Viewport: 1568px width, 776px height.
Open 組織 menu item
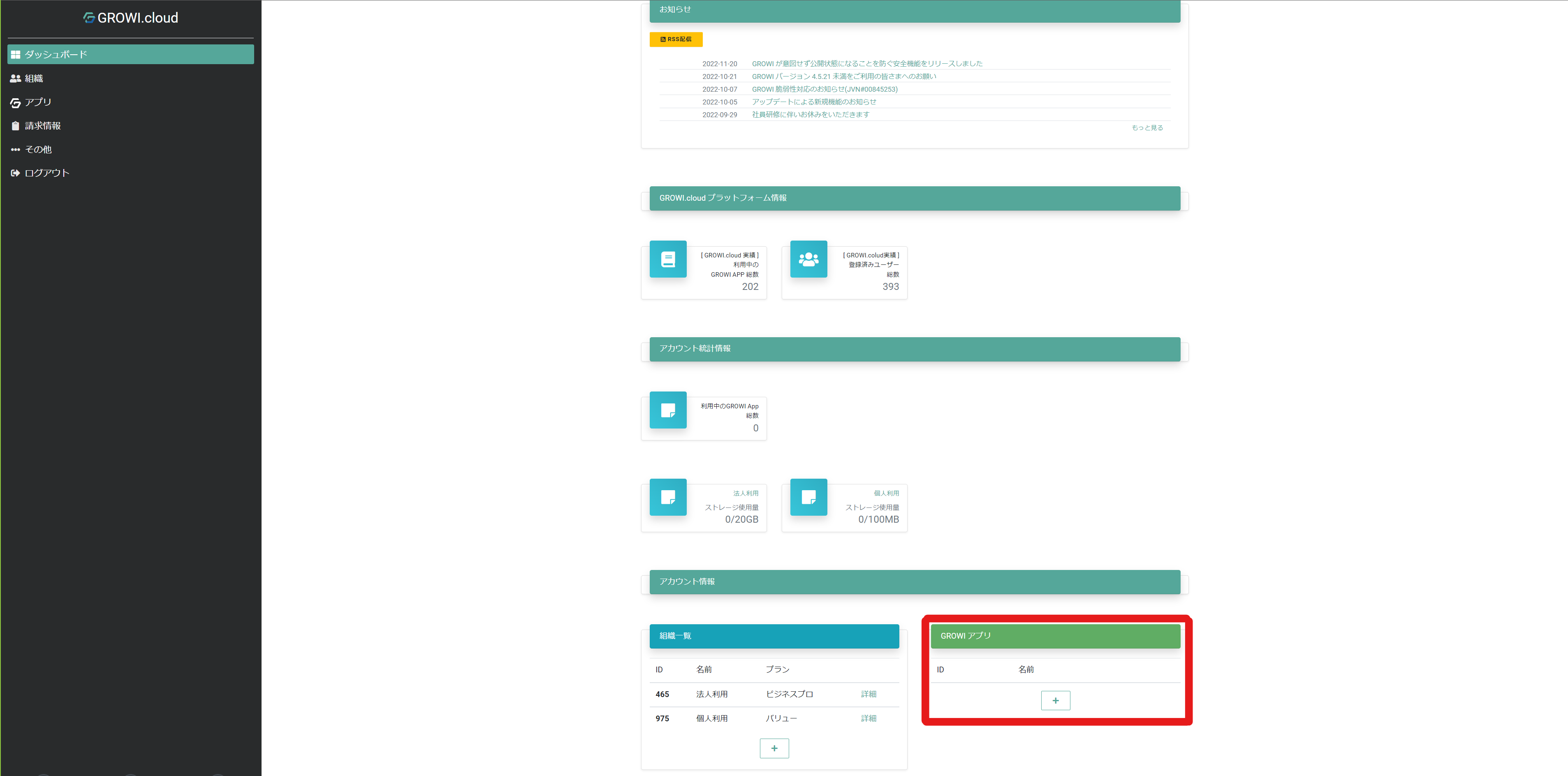[x=33, y=79]
